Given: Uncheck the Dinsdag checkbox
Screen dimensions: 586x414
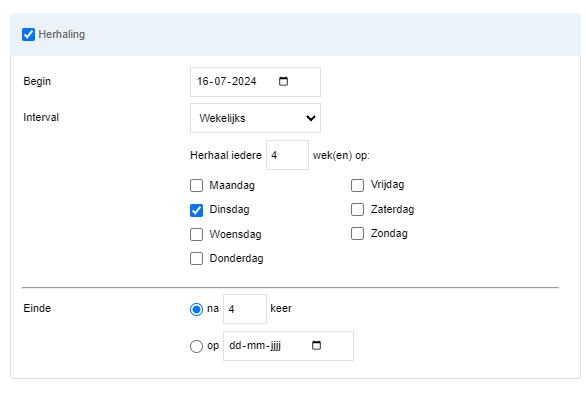Looking at the screenshot, I should click(197, 210).
